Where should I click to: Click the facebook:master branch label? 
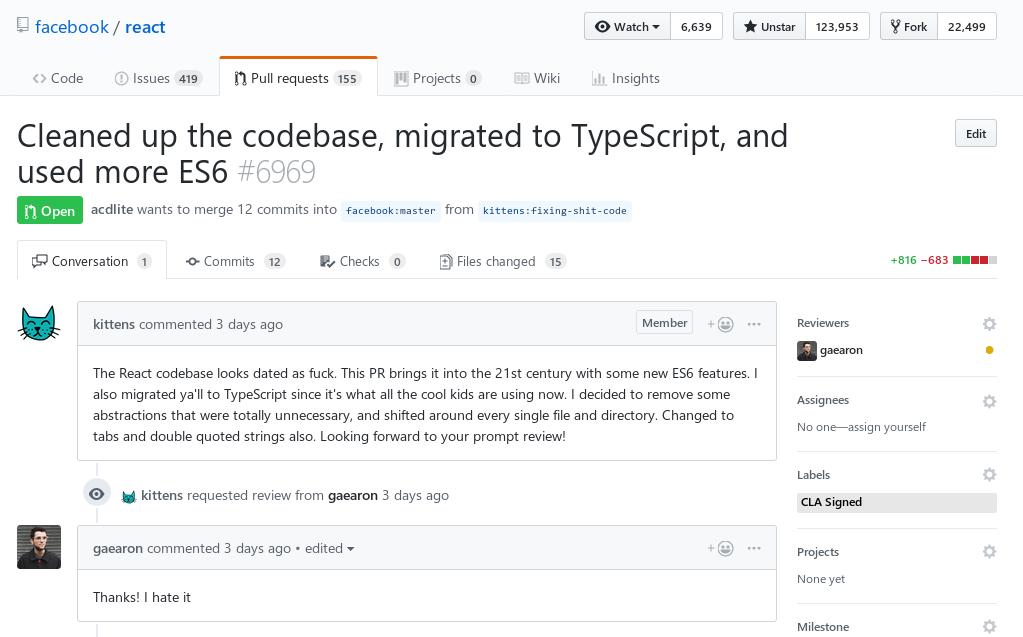pos(390,211)
